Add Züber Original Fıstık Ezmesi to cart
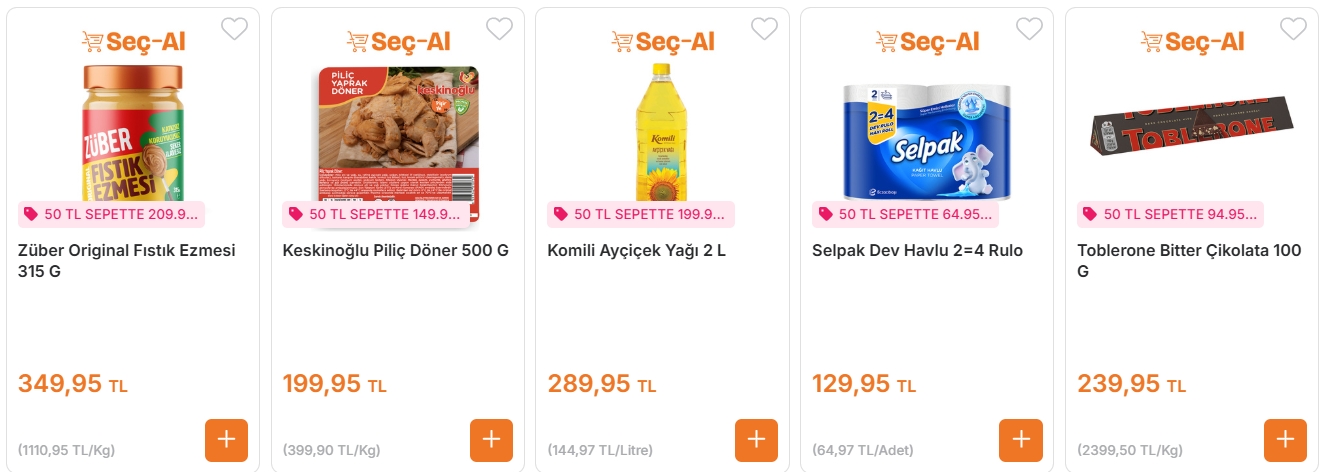 (x=227, y=440)
